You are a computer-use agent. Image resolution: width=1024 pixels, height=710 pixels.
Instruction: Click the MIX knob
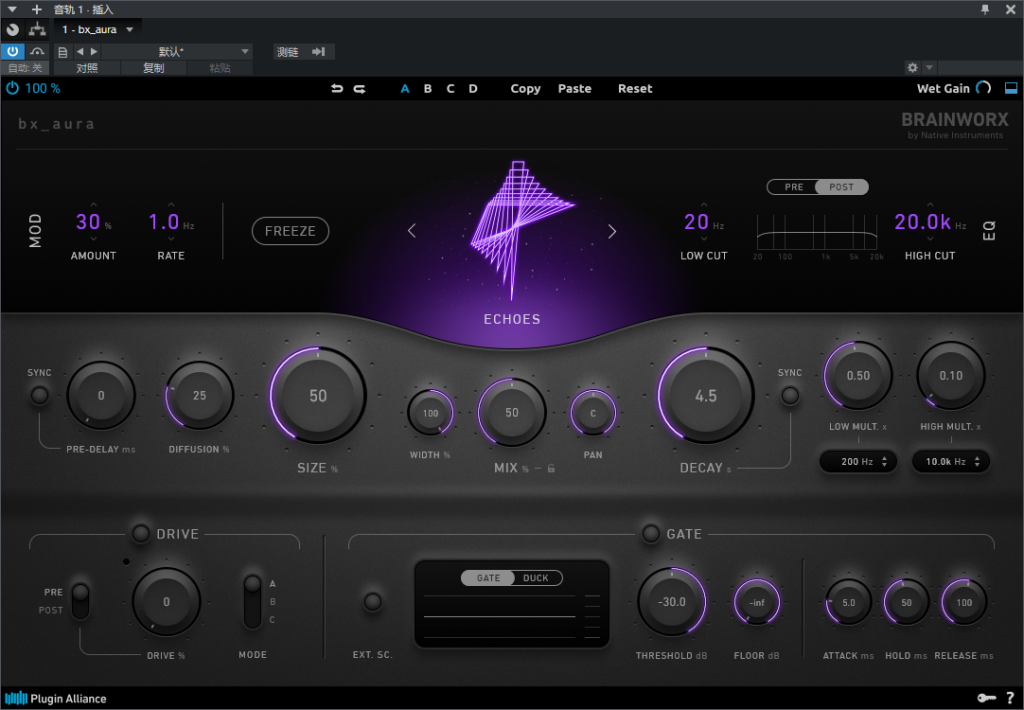(512, 412)
